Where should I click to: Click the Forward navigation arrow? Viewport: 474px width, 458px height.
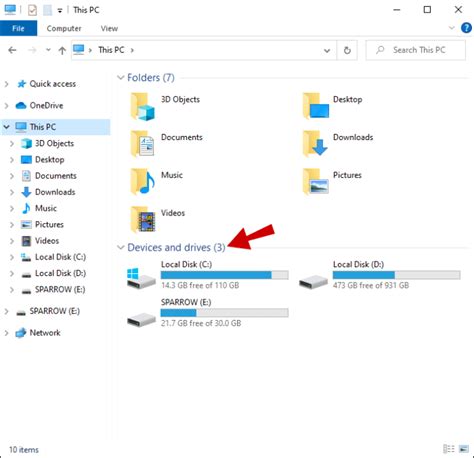coord(32,50)
